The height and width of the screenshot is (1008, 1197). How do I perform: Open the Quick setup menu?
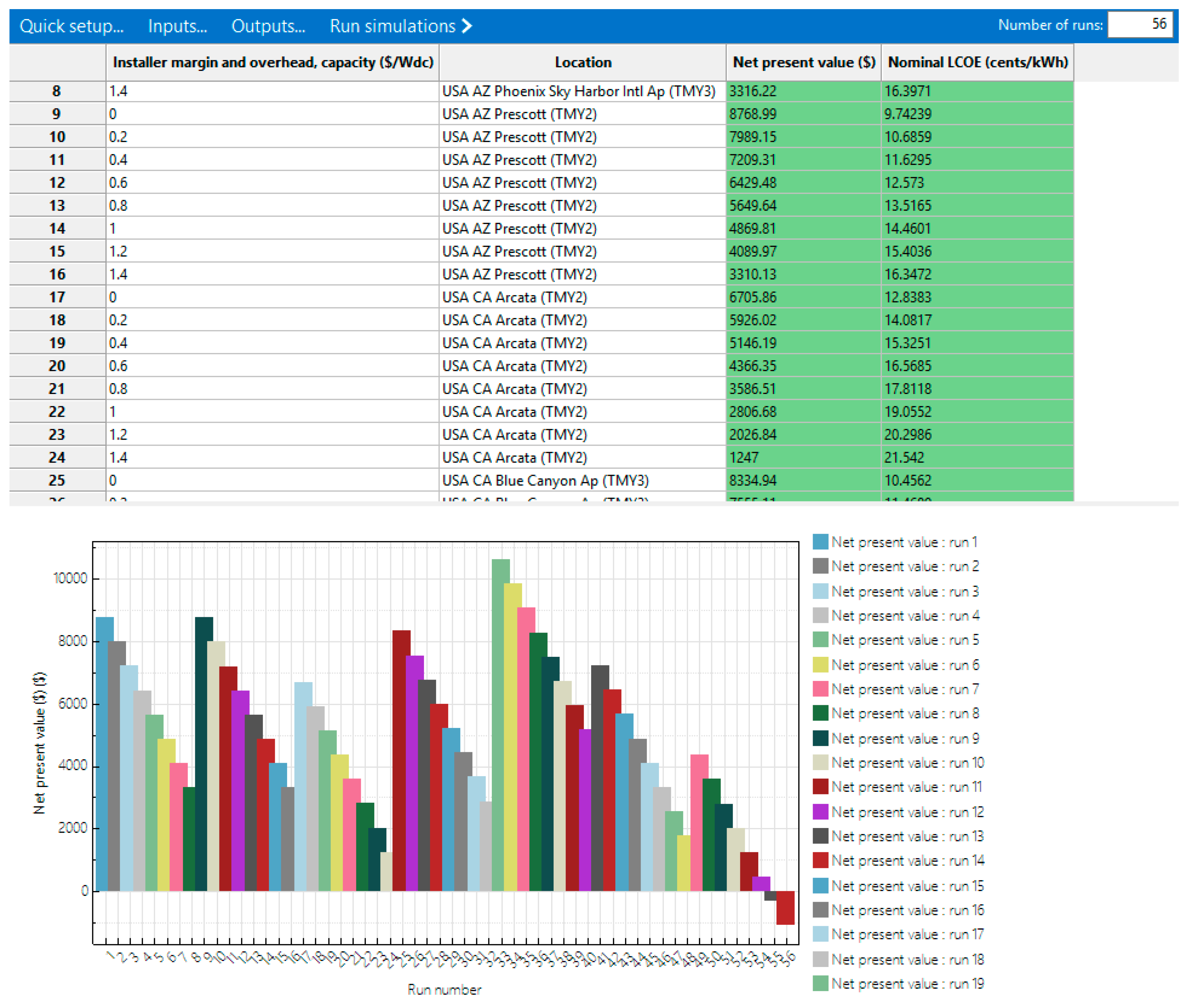71,26
